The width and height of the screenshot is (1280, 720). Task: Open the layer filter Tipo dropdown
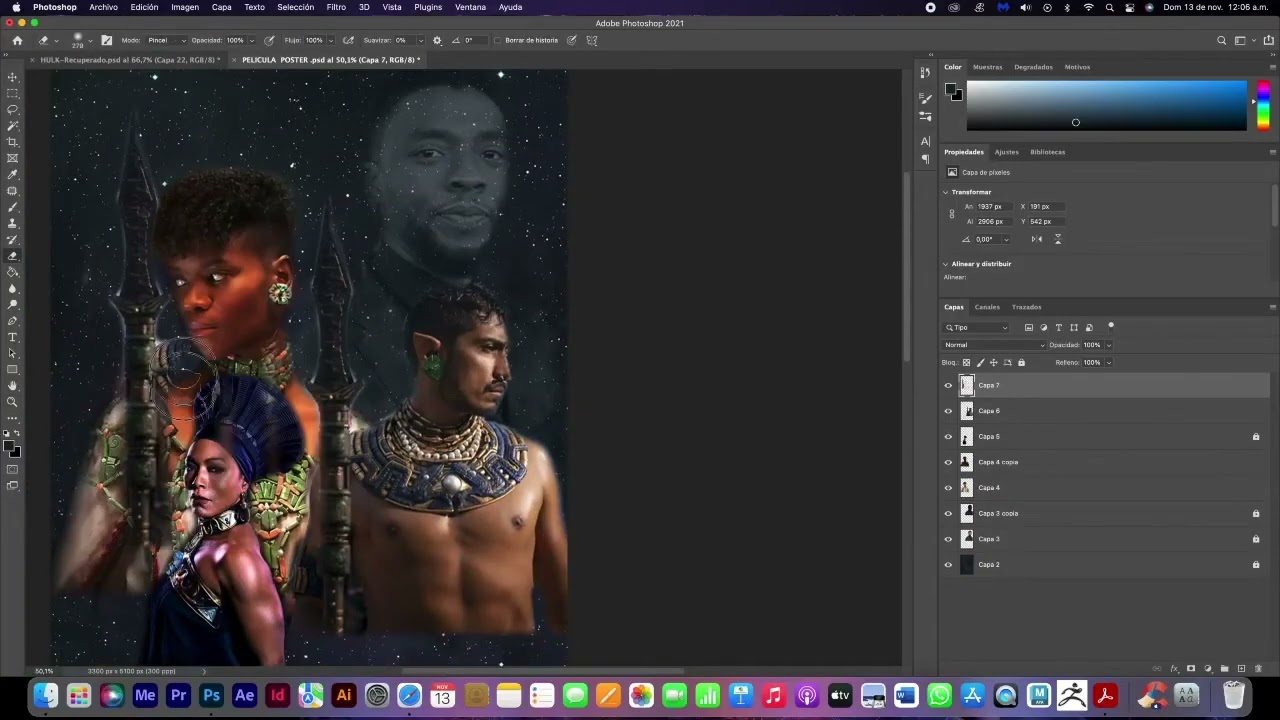point(977,327)
